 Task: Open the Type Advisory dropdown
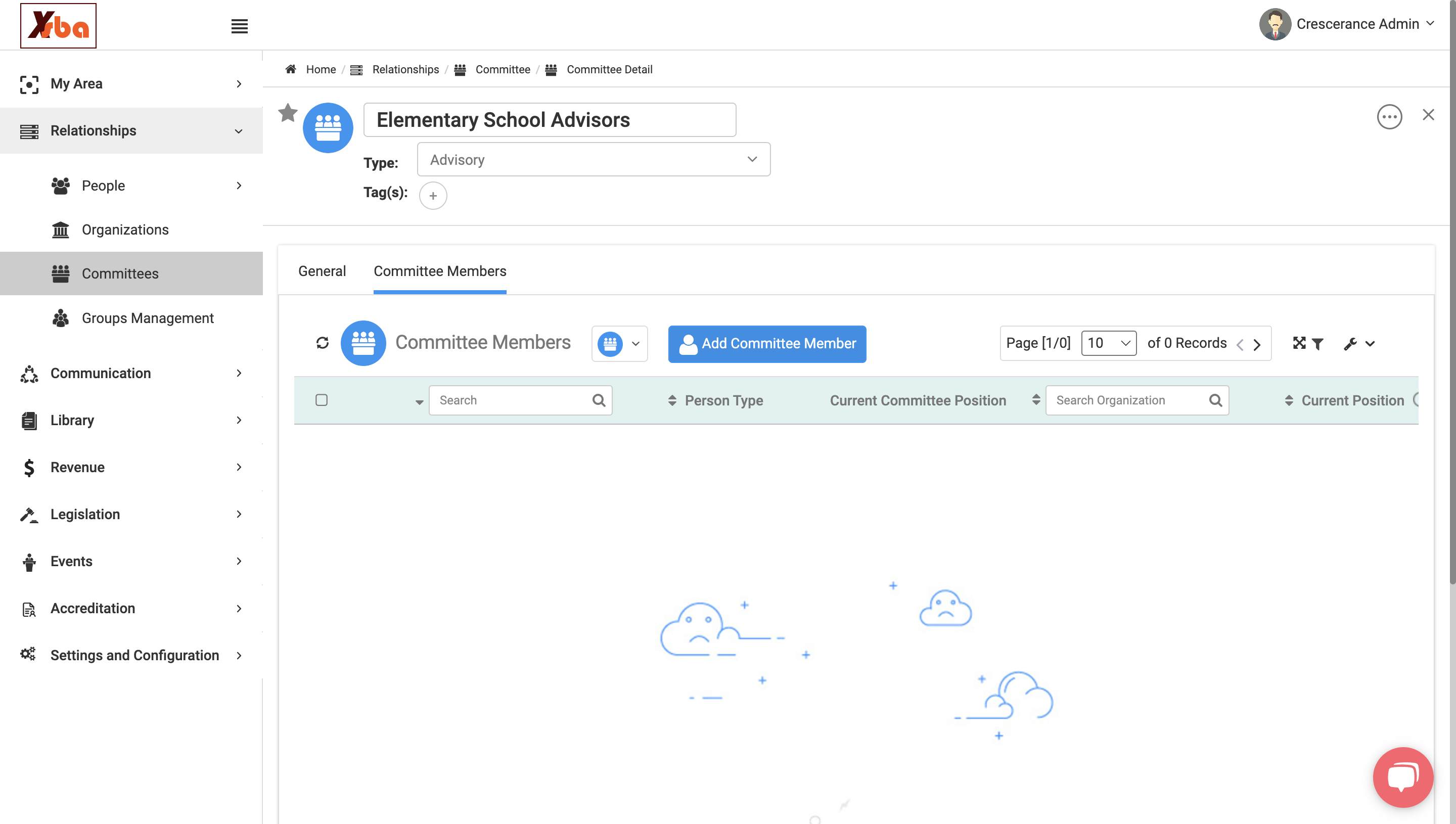tap(594, 160)
